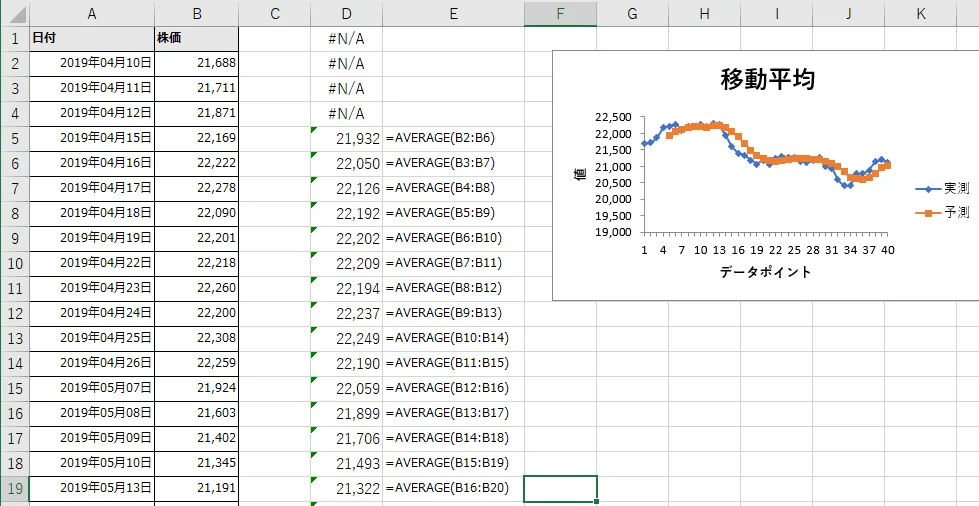Select column header D

click(x=346, y=13)
